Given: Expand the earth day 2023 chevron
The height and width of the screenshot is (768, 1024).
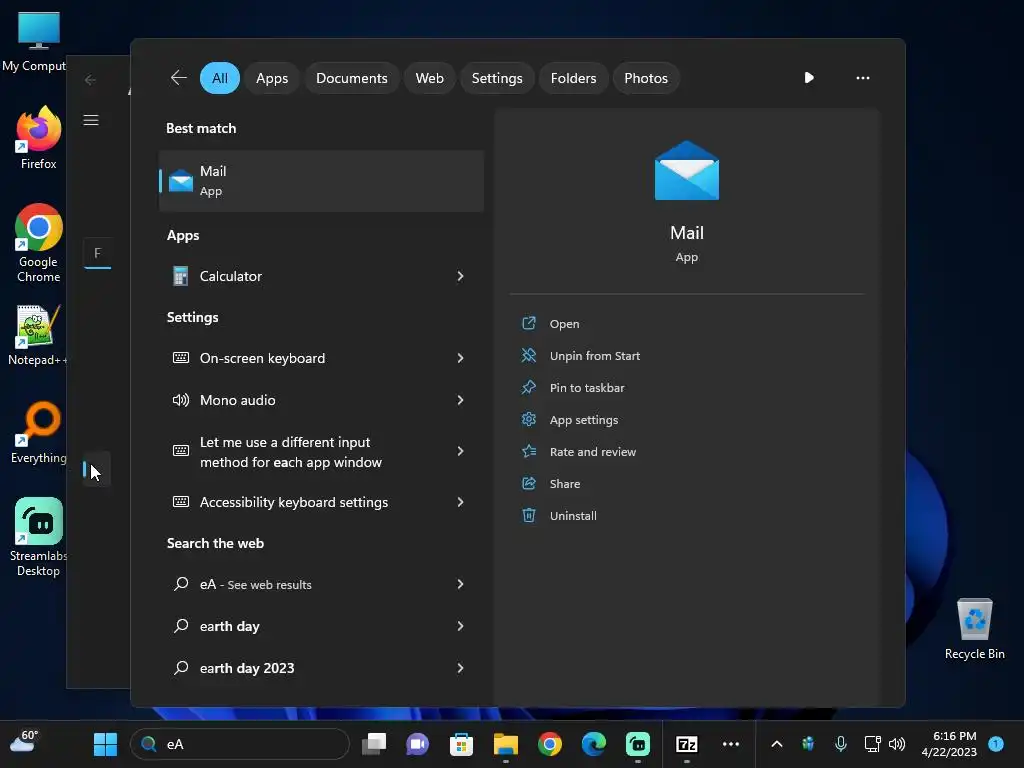Looking at the screenshot, I should (x=460, y=668).
